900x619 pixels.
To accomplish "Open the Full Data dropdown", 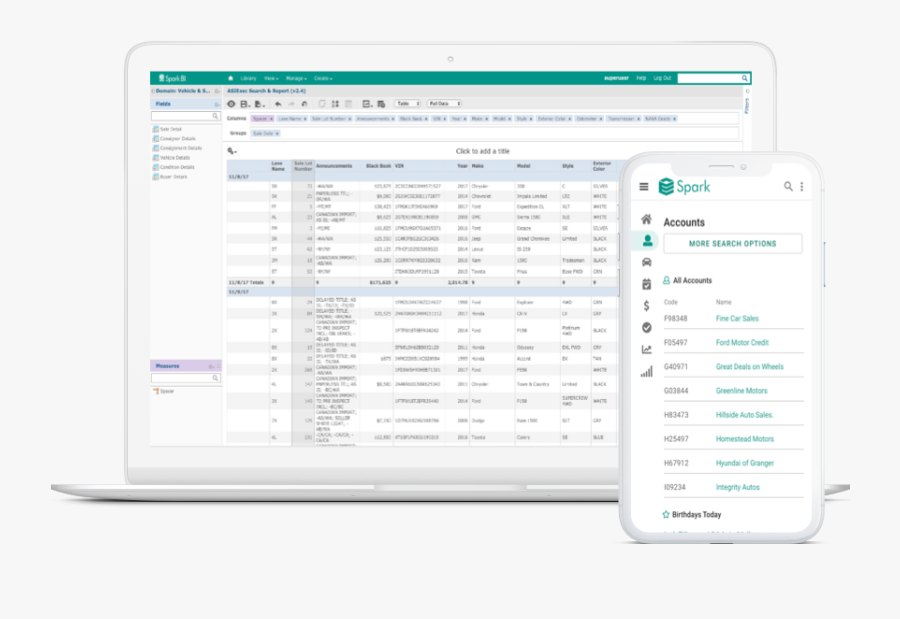I will click(444, 104).
